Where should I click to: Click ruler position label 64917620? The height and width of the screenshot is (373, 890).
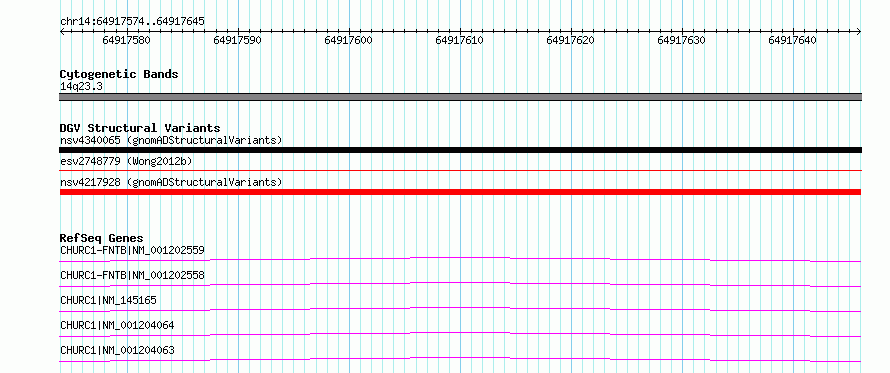pos(570,40)
